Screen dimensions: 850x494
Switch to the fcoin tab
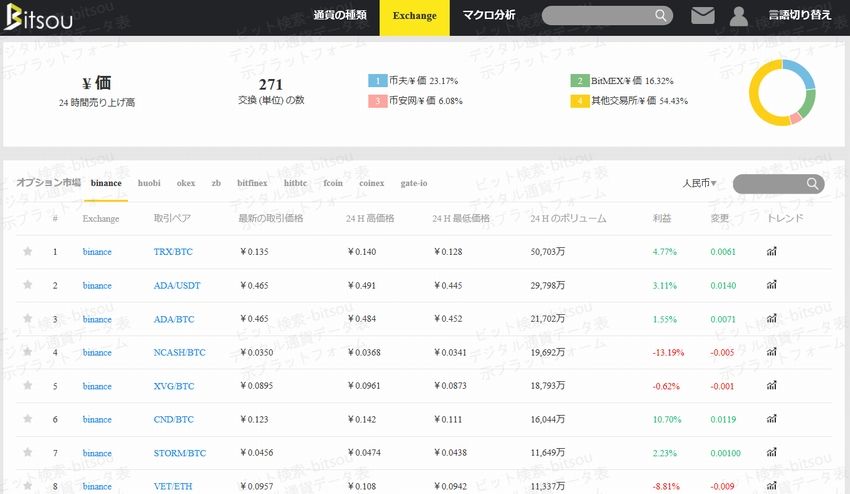(x=333, y=183)
